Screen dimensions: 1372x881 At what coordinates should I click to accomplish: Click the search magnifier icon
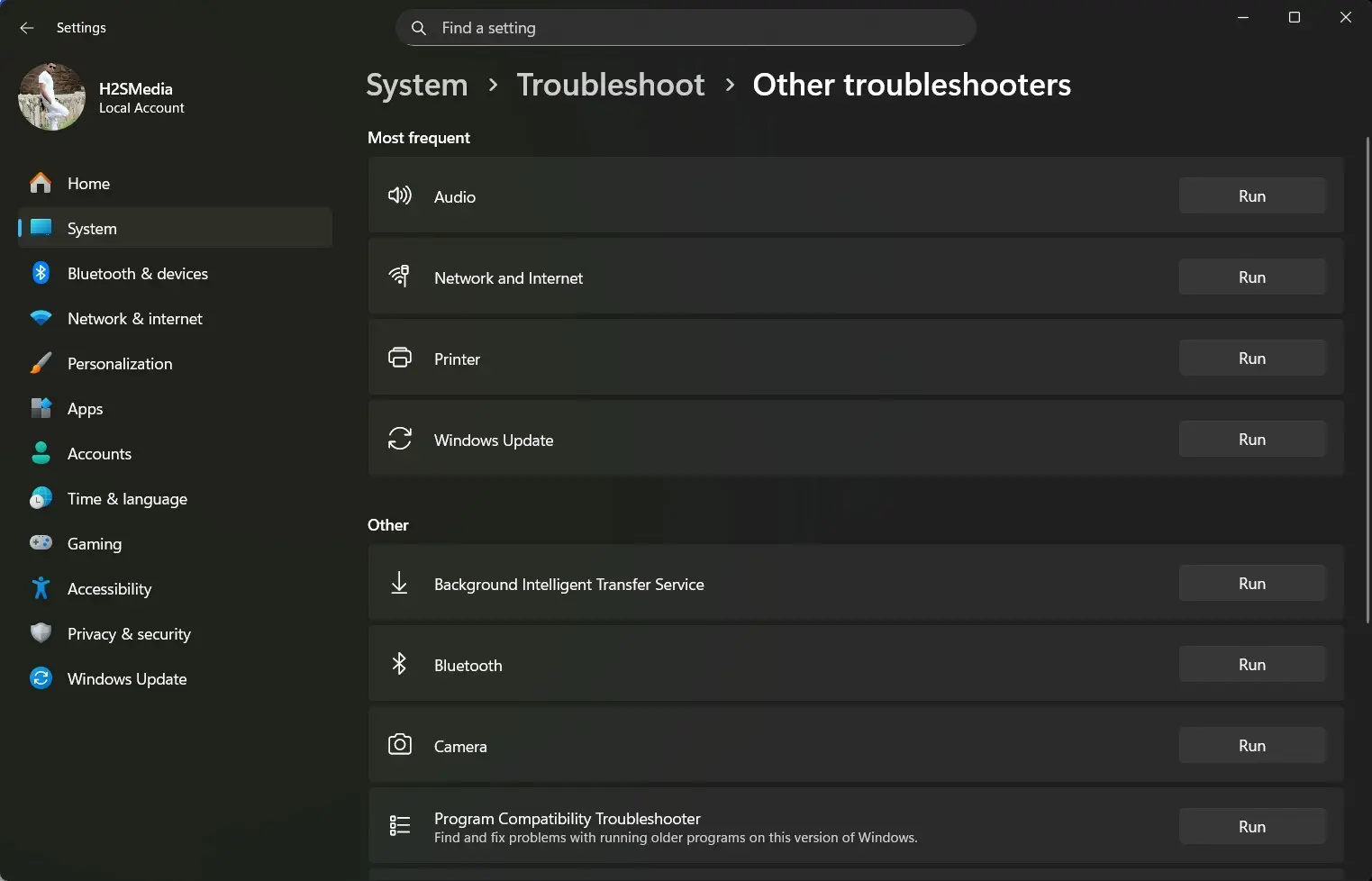[x=419, y=28]
